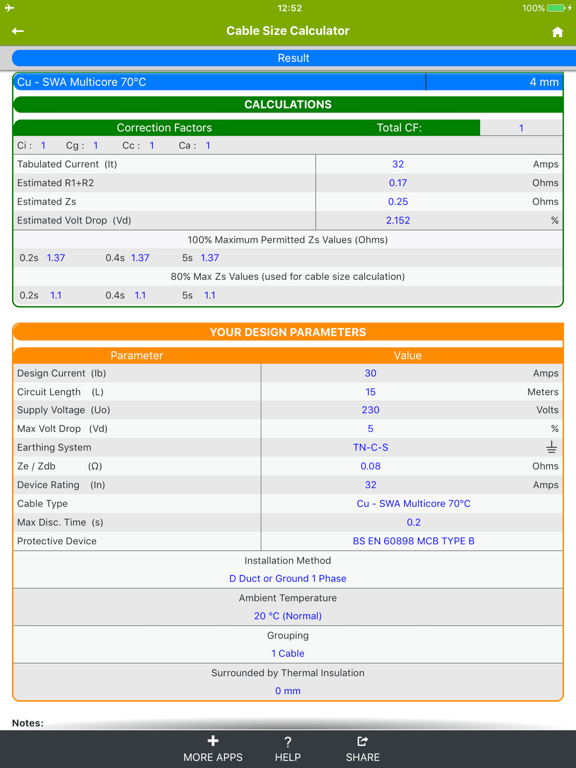Tap Tabulated Current value 32
Viewport: 576px width, 768px height.
(398, 164)
